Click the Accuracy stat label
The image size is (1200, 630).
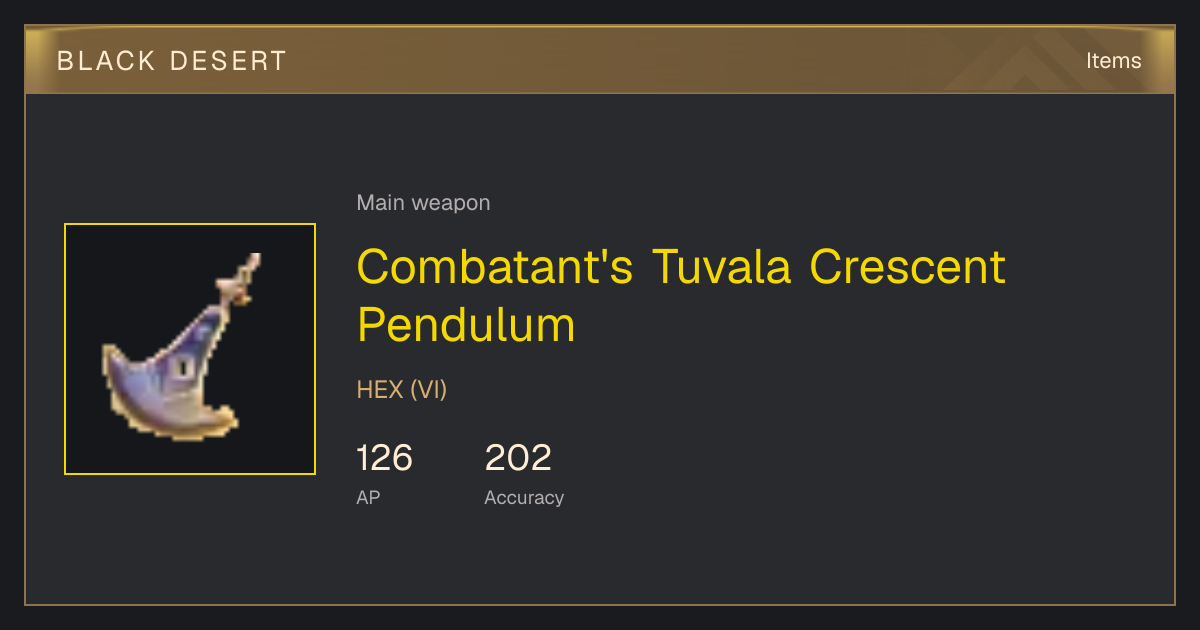tap(524, 498)
